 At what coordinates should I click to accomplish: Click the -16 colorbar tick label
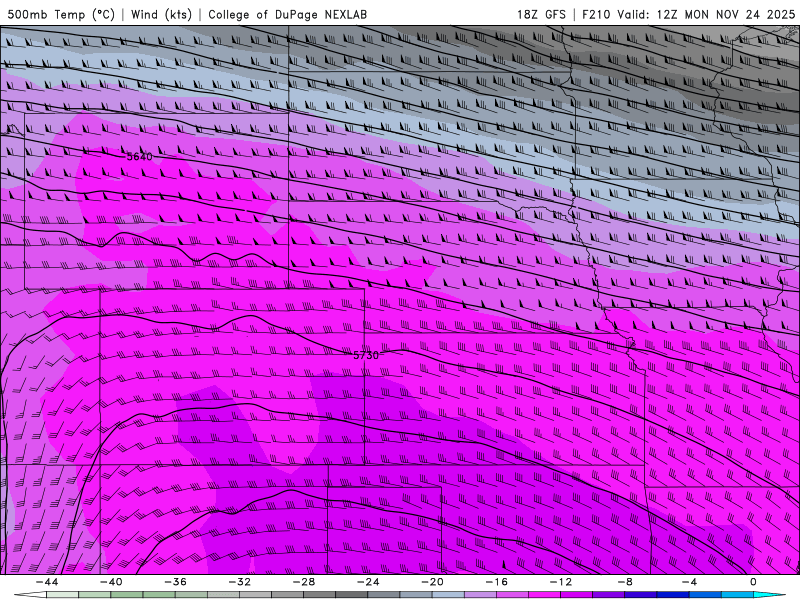tap(496, 582)
